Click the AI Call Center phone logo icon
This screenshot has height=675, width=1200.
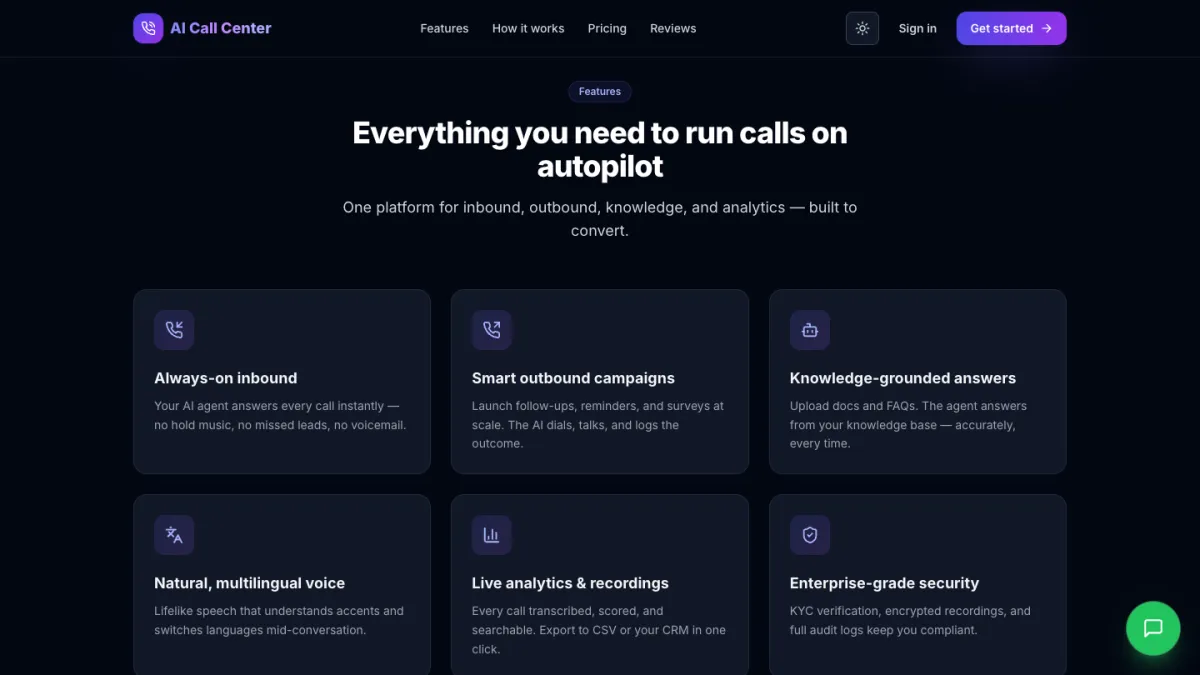148,28
